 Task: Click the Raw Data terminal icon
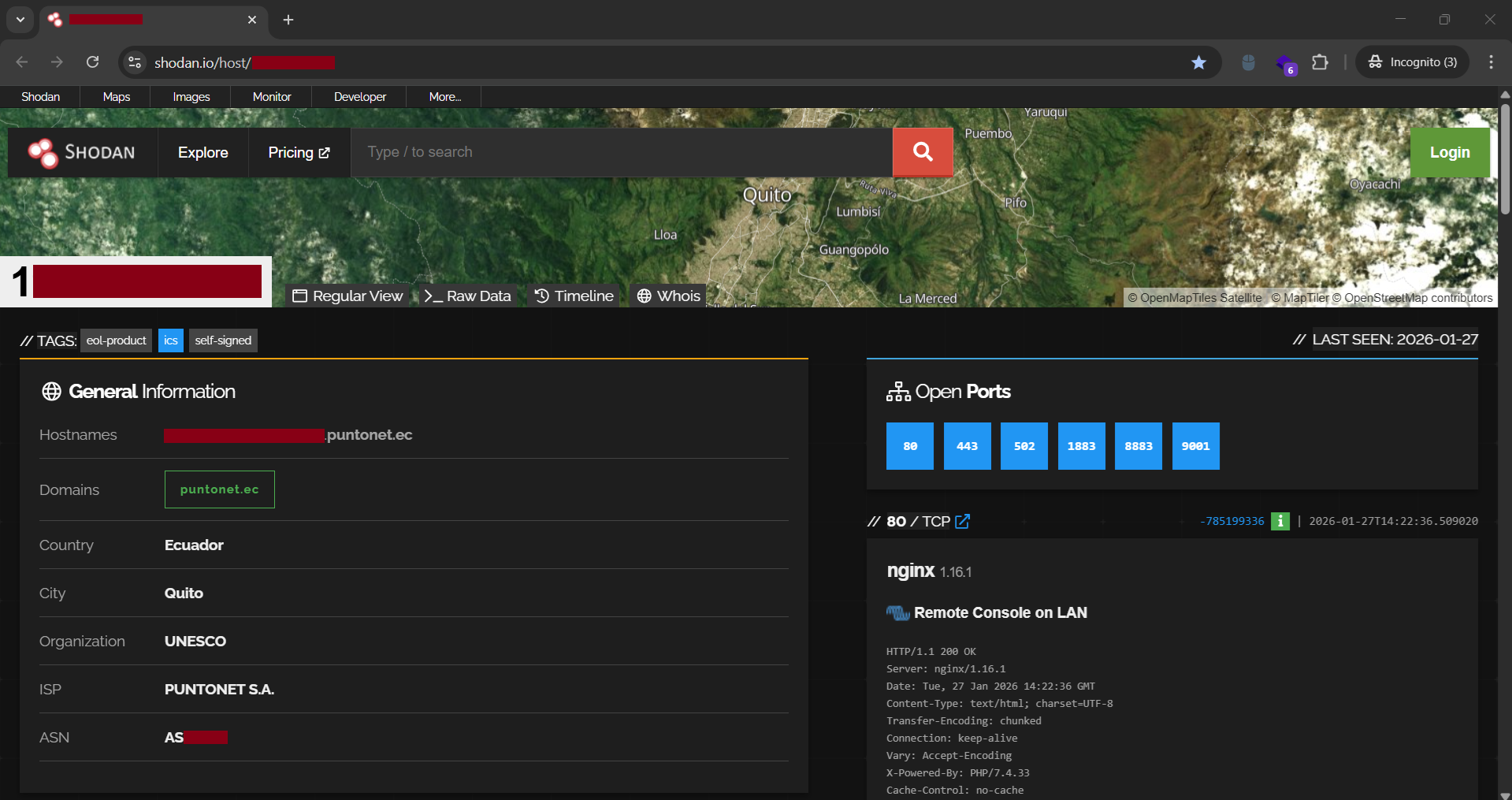point(432,296)
